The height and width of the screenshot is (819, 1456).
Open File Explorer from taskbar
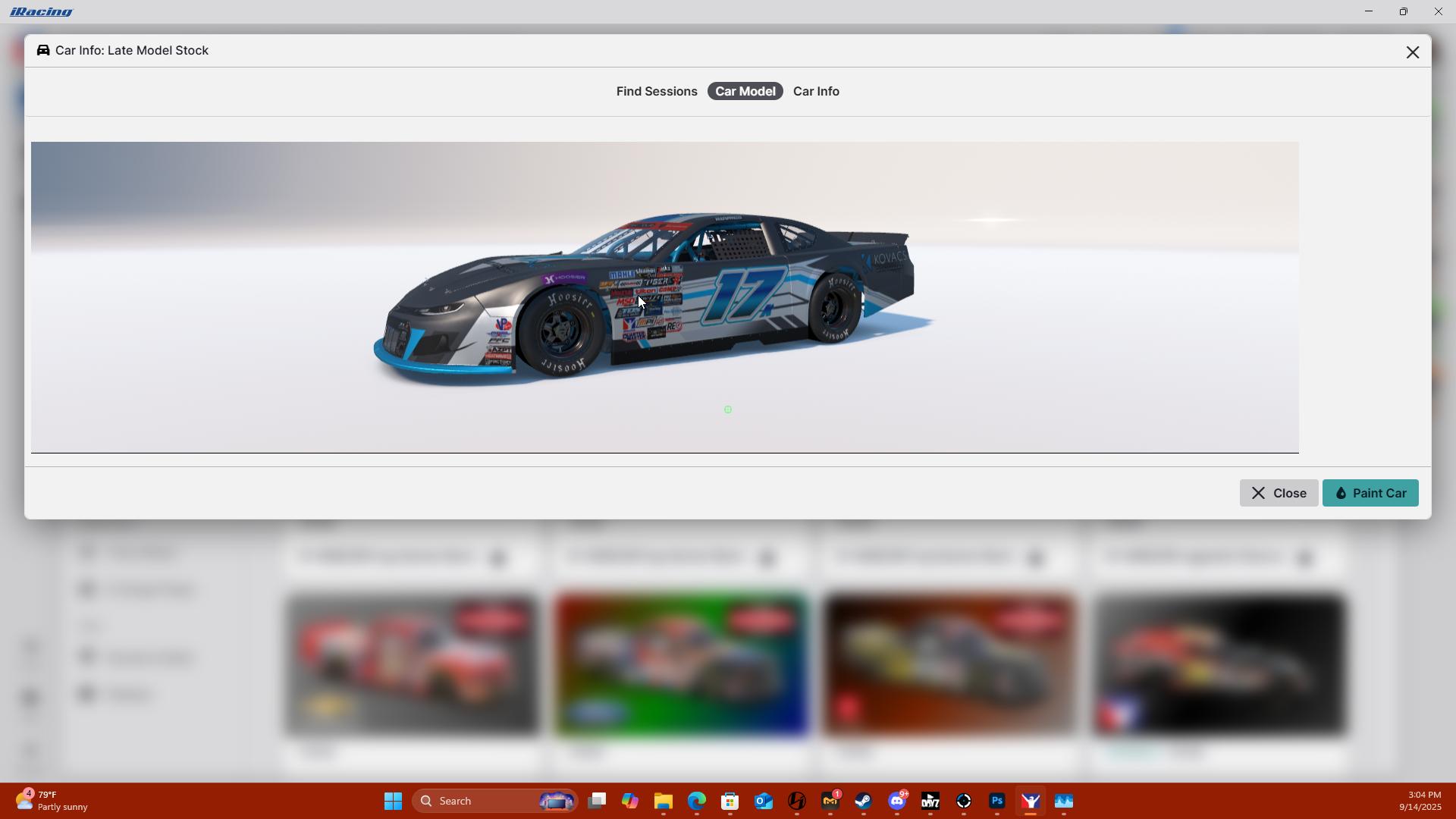pyautogui.click(x=663, y=801)
